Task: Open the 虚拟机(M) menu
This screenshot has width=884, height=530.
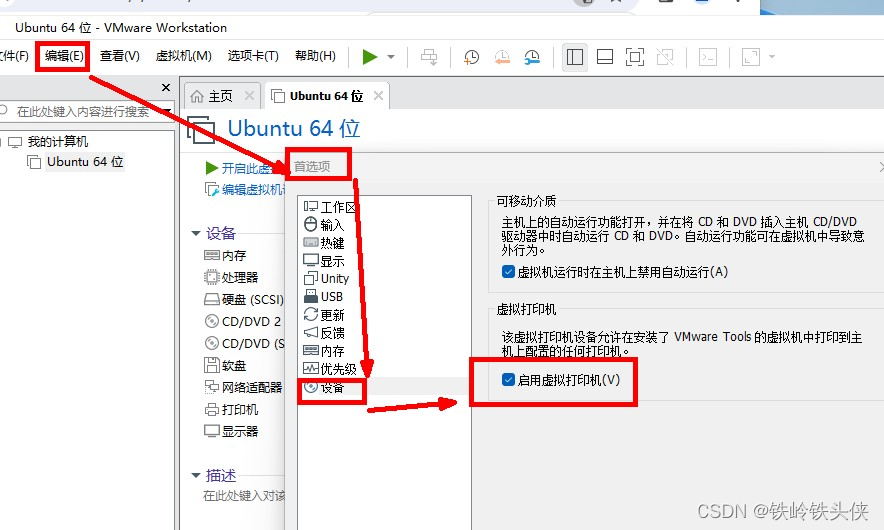Action: [x=183, y=56]
